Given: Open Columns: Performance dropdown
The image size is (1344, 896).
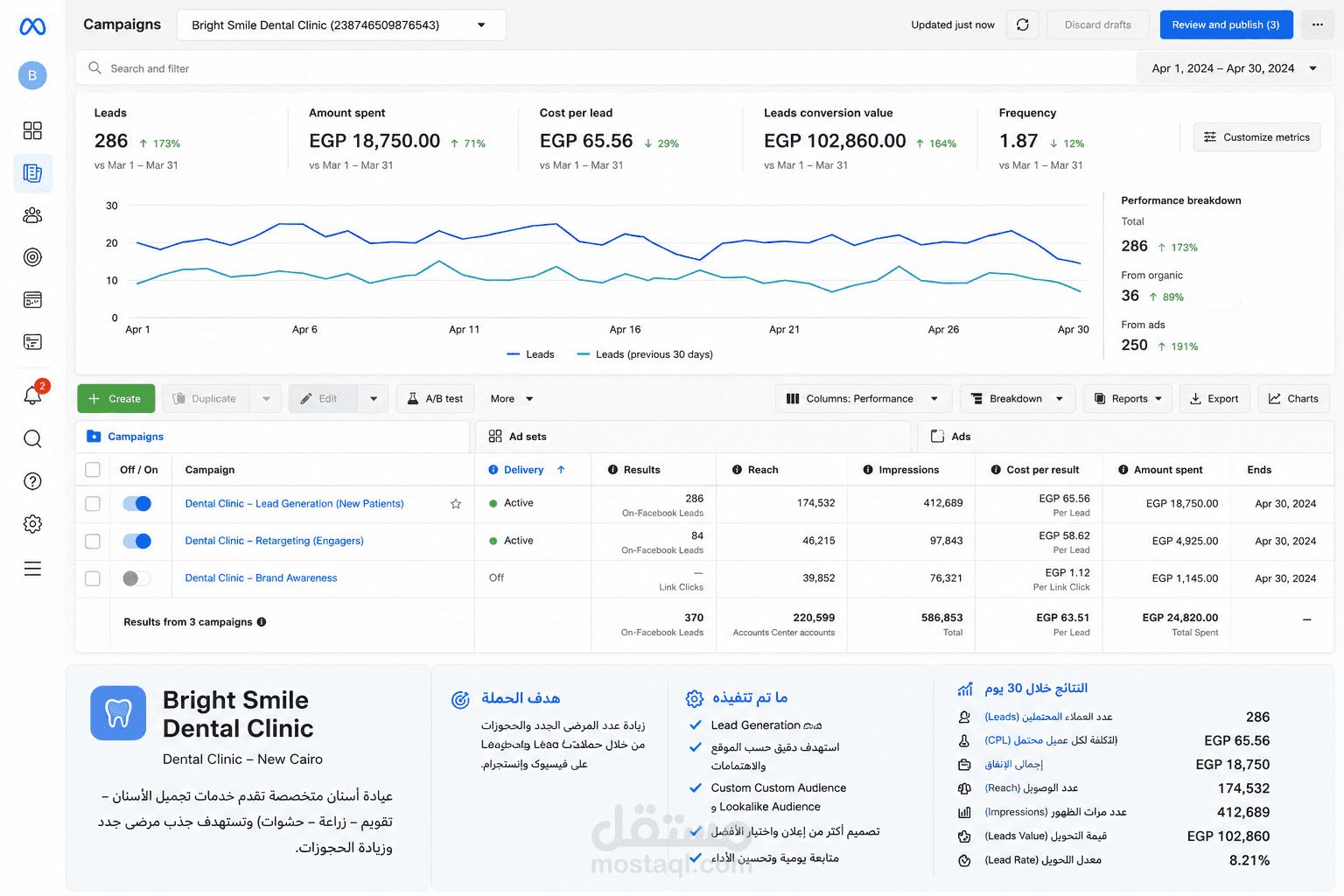Looking at the screenshot, I should tap(864, 399).
